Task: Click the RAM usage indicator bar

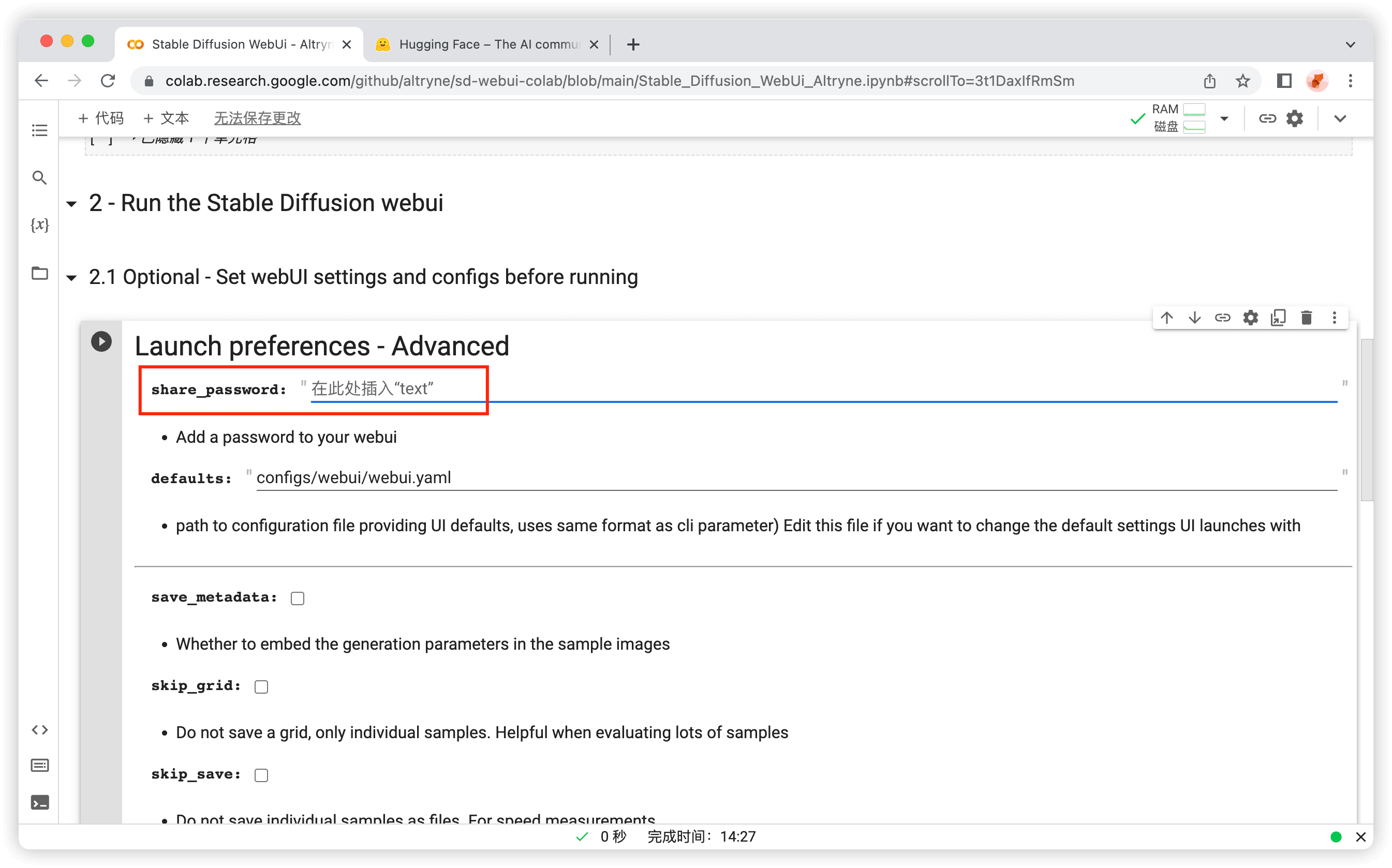Action: click(1194, 109)
